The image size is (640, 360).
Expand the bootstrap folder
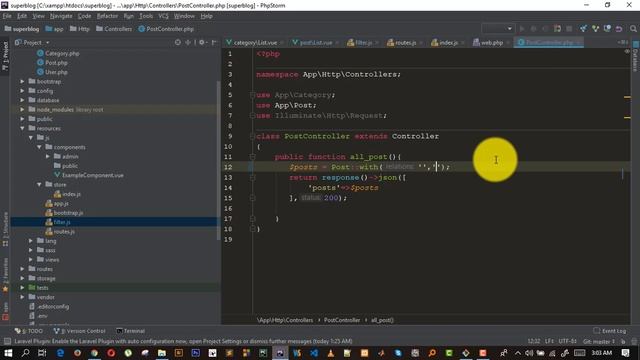coord(22,82)
